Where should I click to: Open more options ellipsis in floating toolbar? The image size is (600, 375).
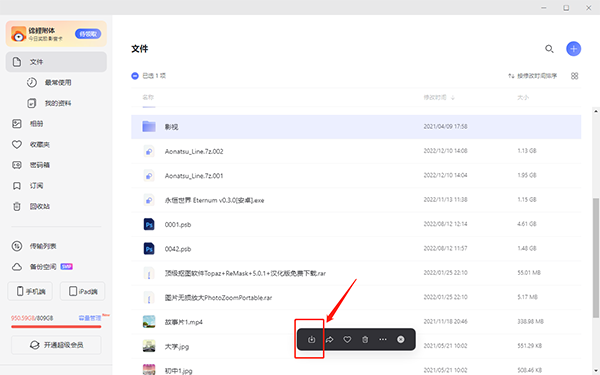(x=383, y=339)
